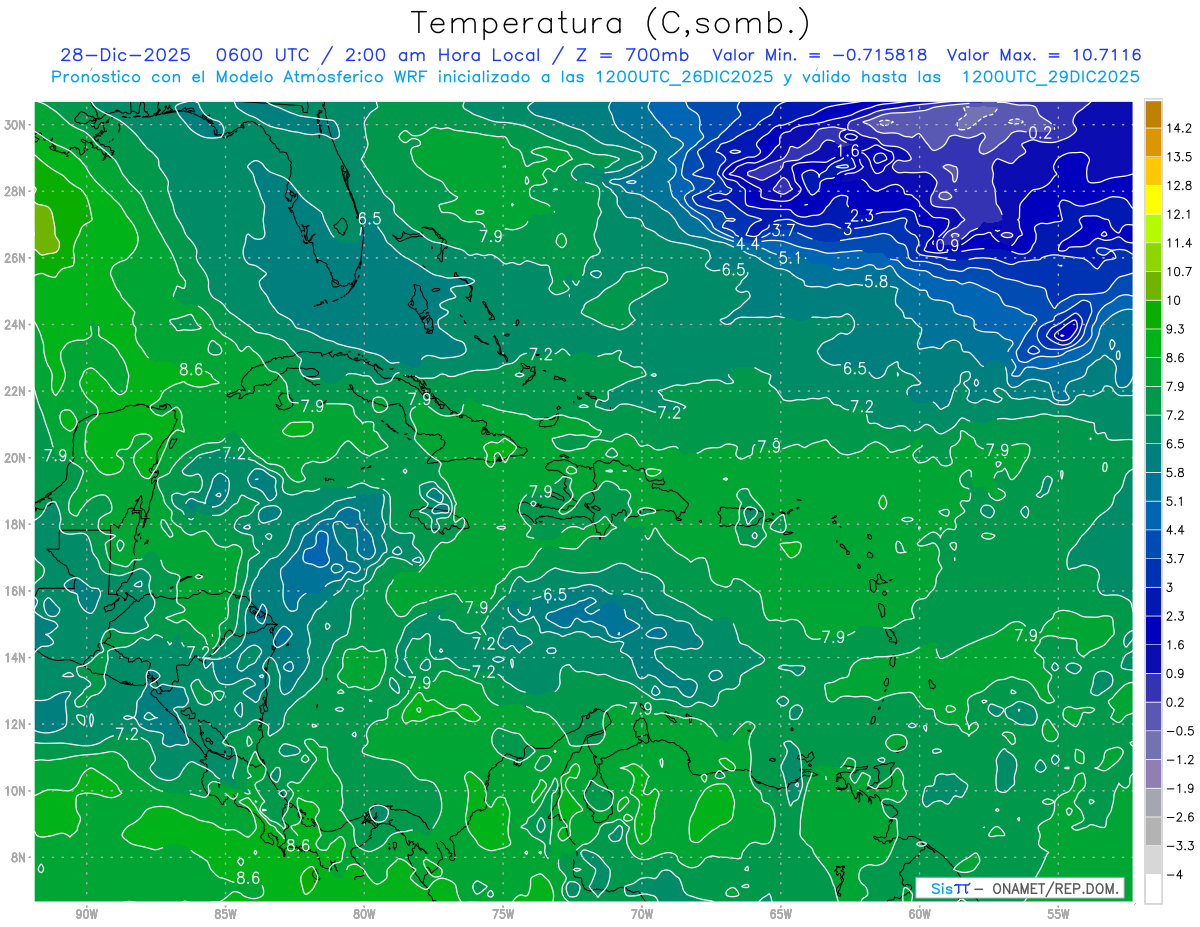This screenshot has height=927, width=1200.
Task: Click colorbar label '11.4'
Action: tap(1179, 243)
